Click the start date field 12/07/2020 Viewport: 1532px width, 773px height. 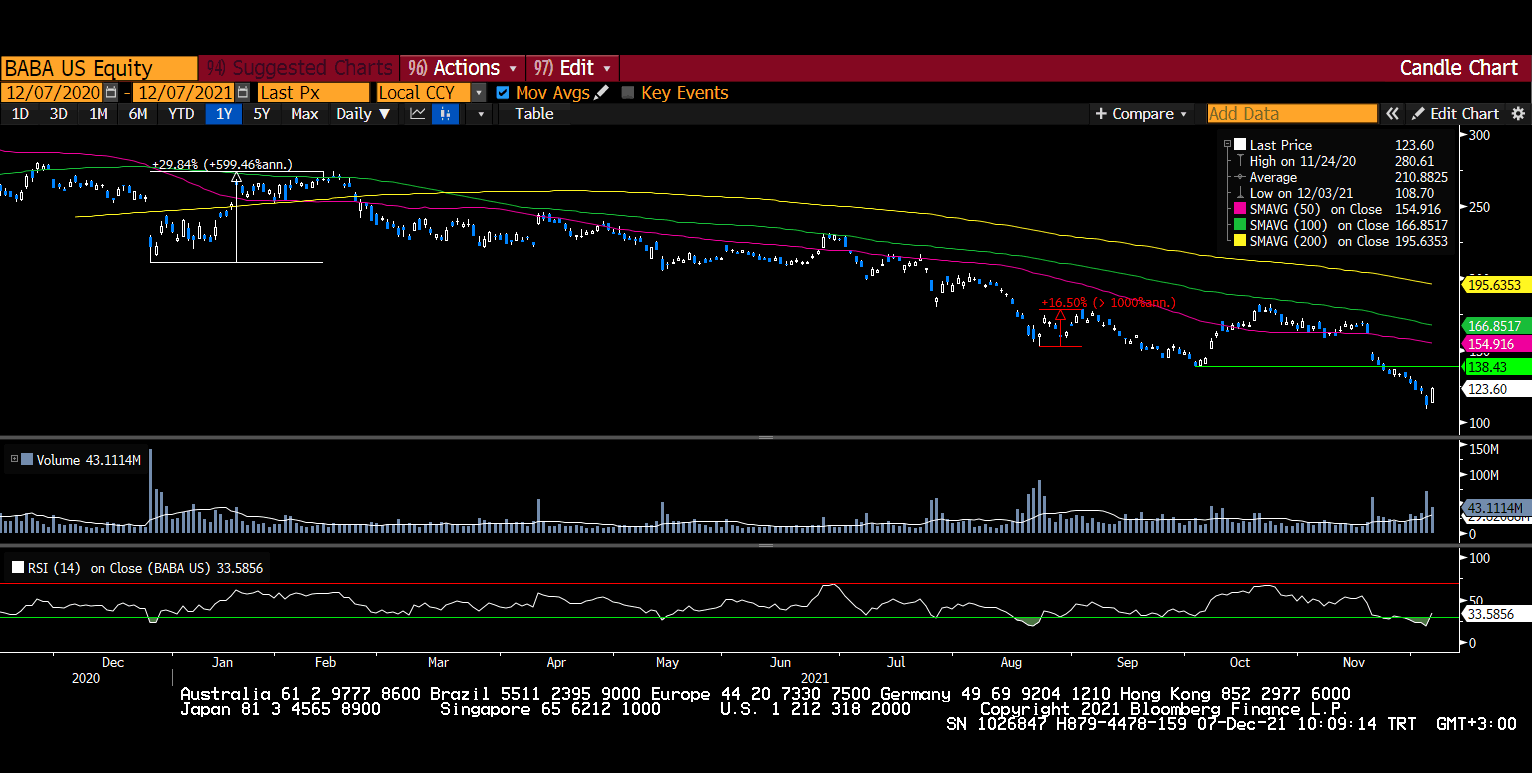point(53,92)
